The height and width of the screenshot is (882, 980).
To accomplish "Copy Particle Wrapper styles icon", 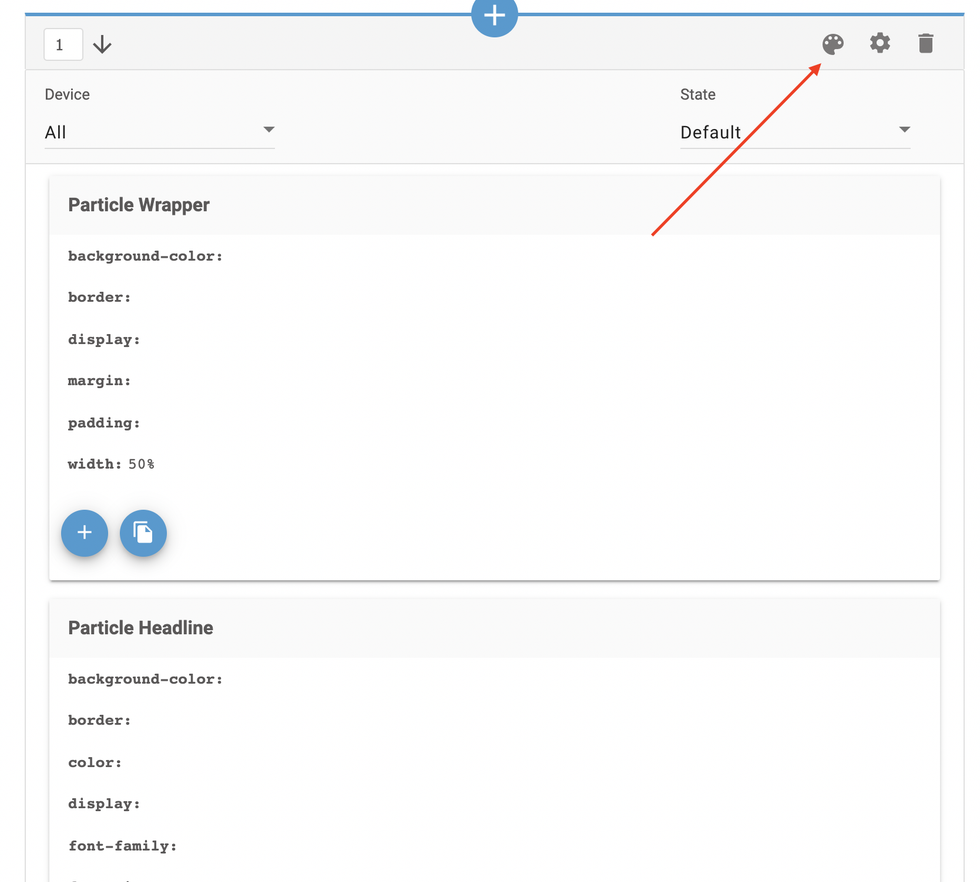I will pyautogui.click(x=143, y=532).
